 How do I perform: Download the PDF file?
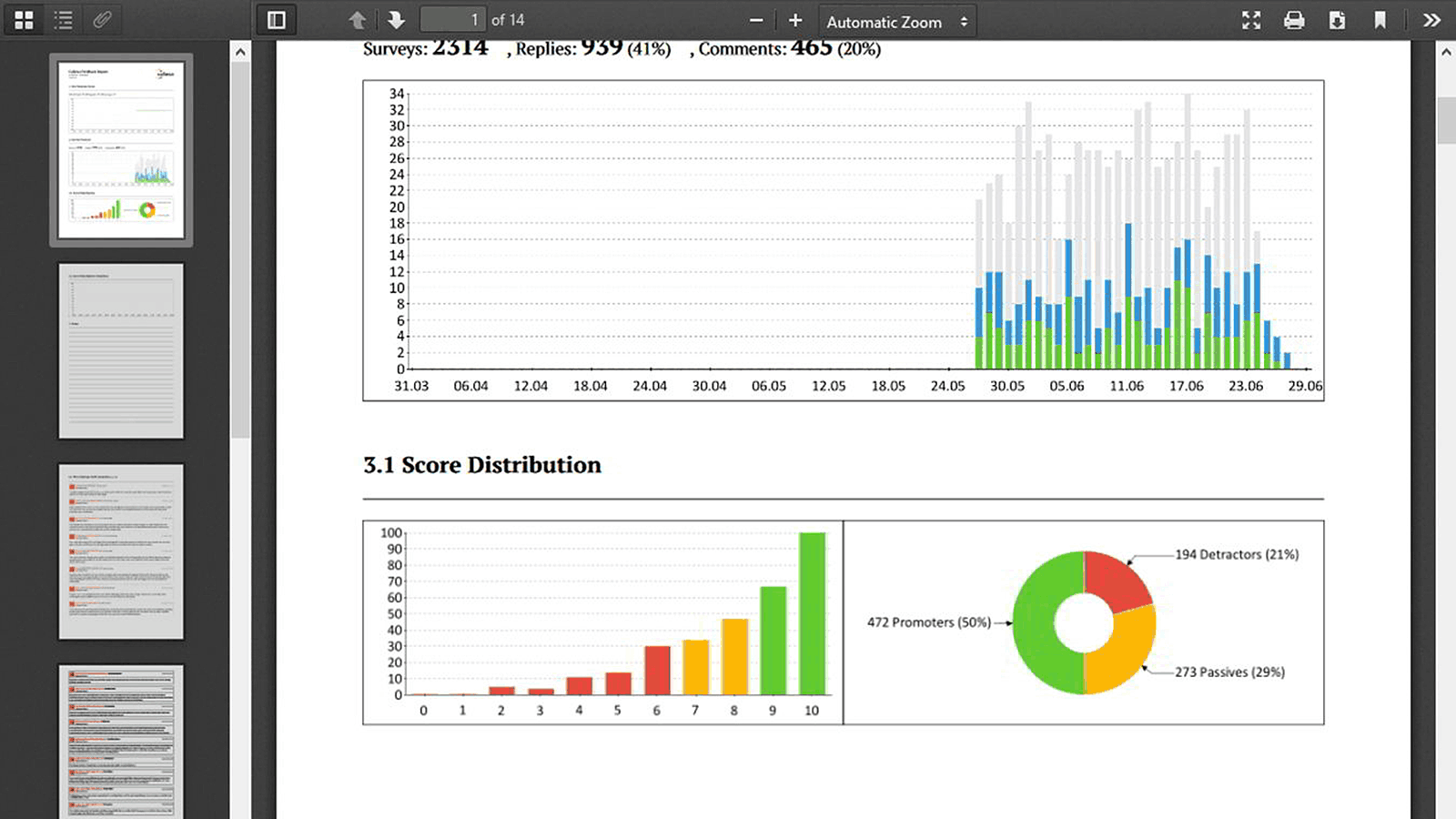[1337, 19]
